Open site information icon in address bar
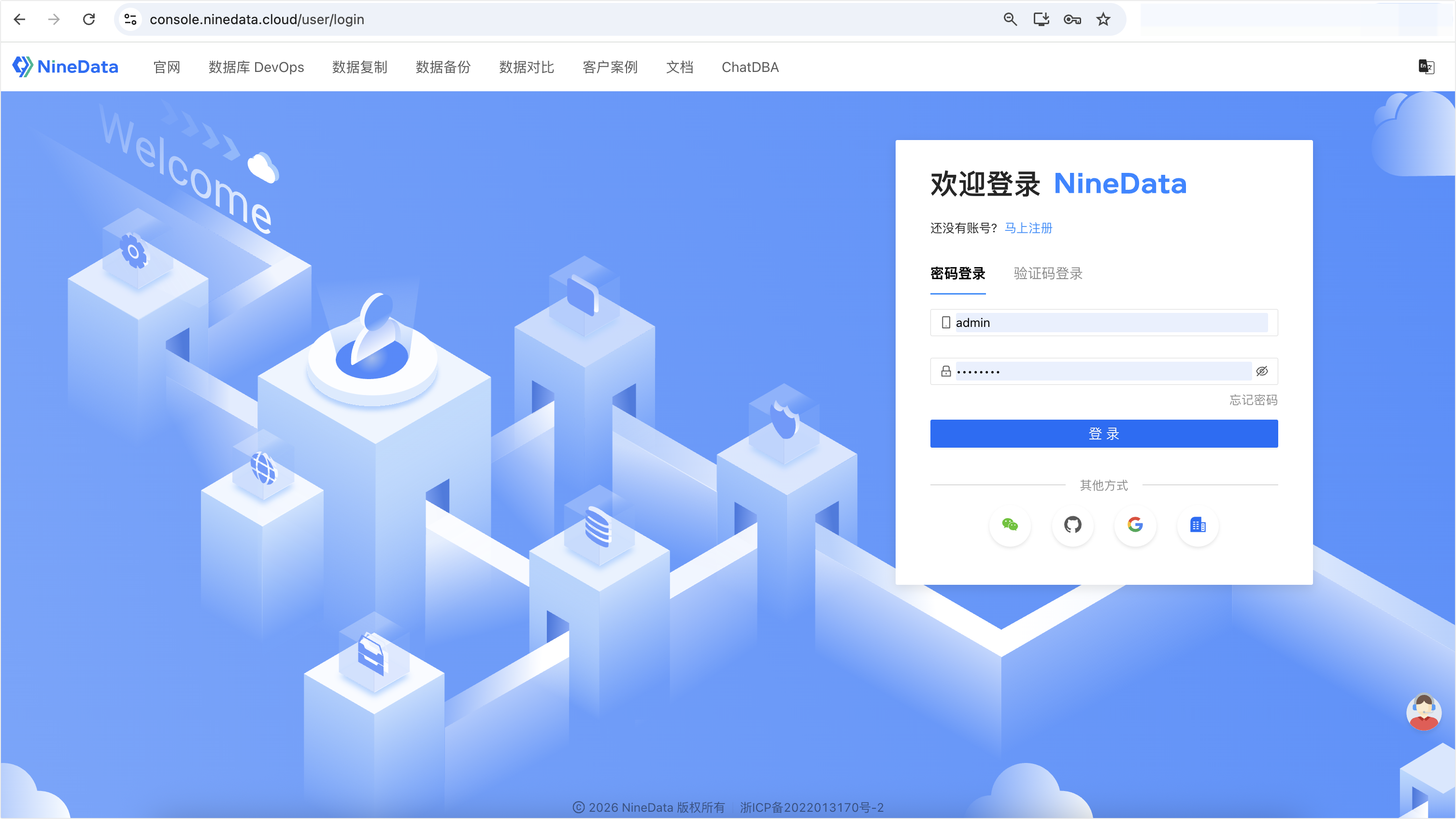The image size is (1456, 819). click(x=130, y=20)
